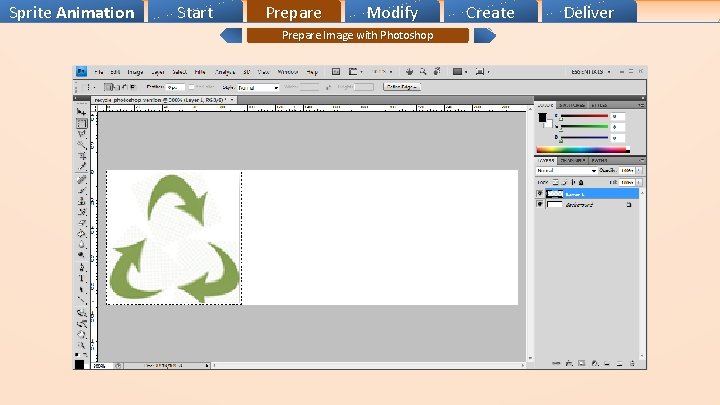Viewport: 720px width, 405px height.
Task: Select the Lasso tool
Action: pos(81,134)
